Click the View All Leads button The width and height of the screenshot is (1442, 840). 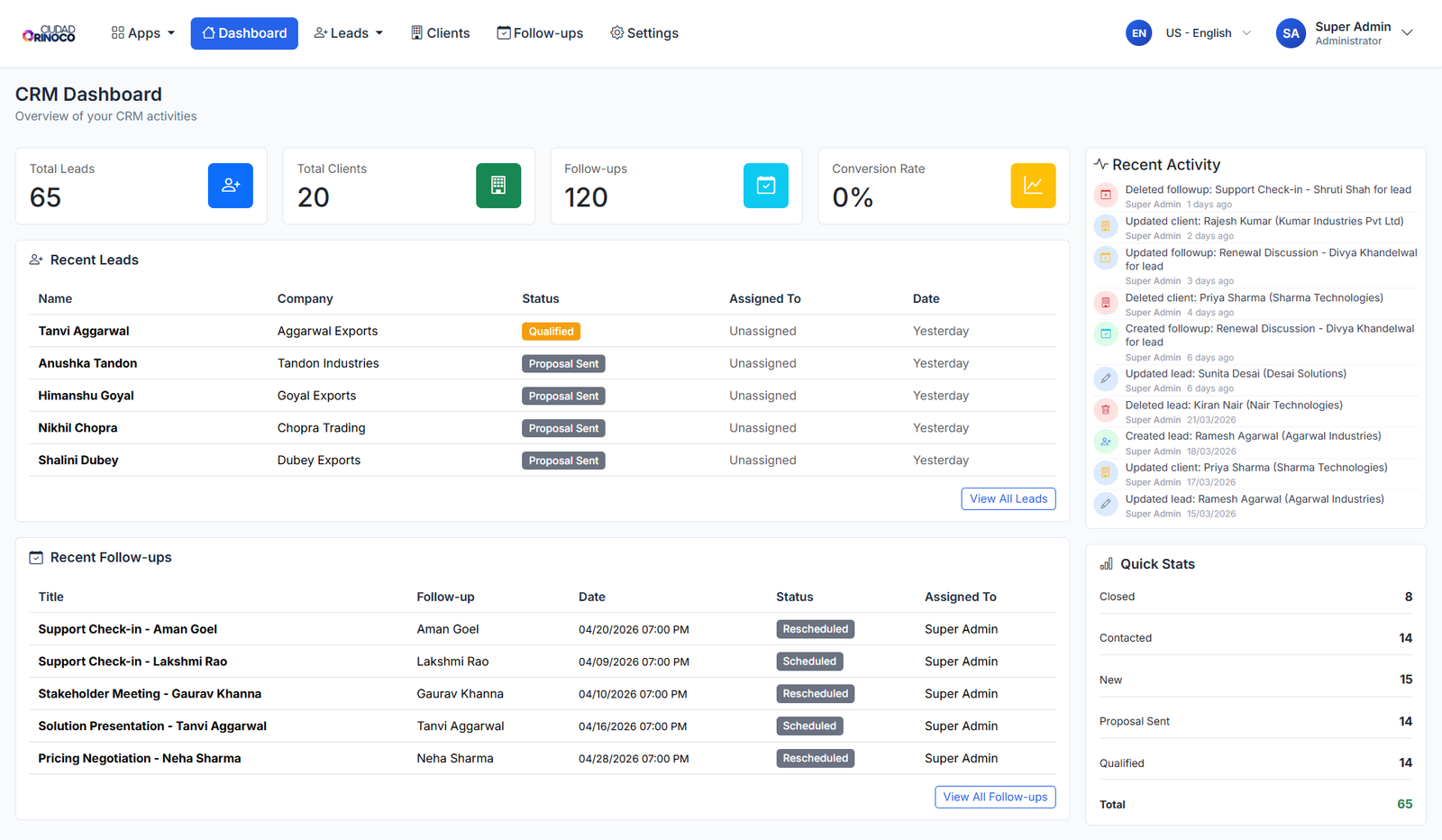pyautogui.click(x=1008, y=499)
